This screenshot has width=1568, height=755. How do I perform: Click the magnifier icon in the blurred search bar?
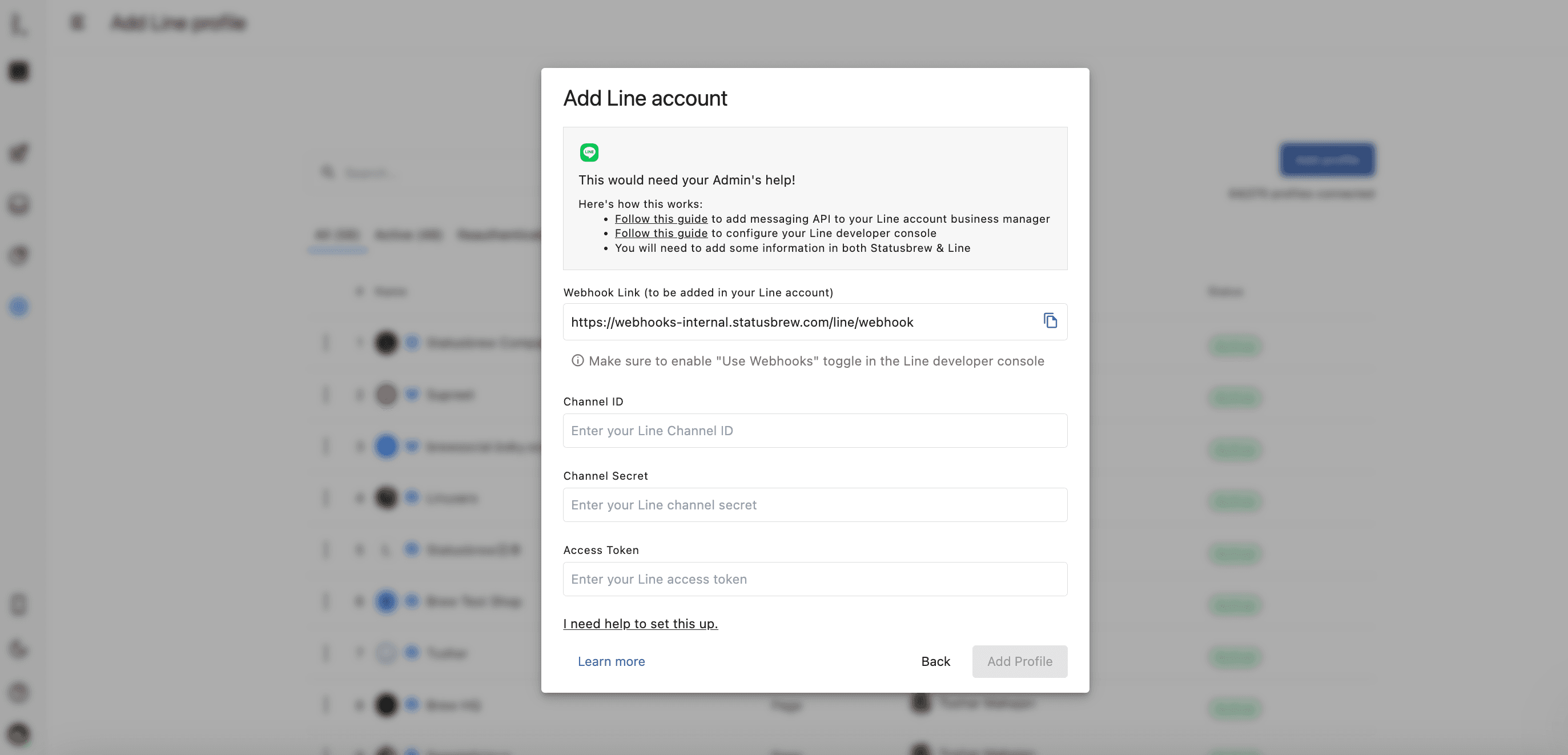click(328, 172)
